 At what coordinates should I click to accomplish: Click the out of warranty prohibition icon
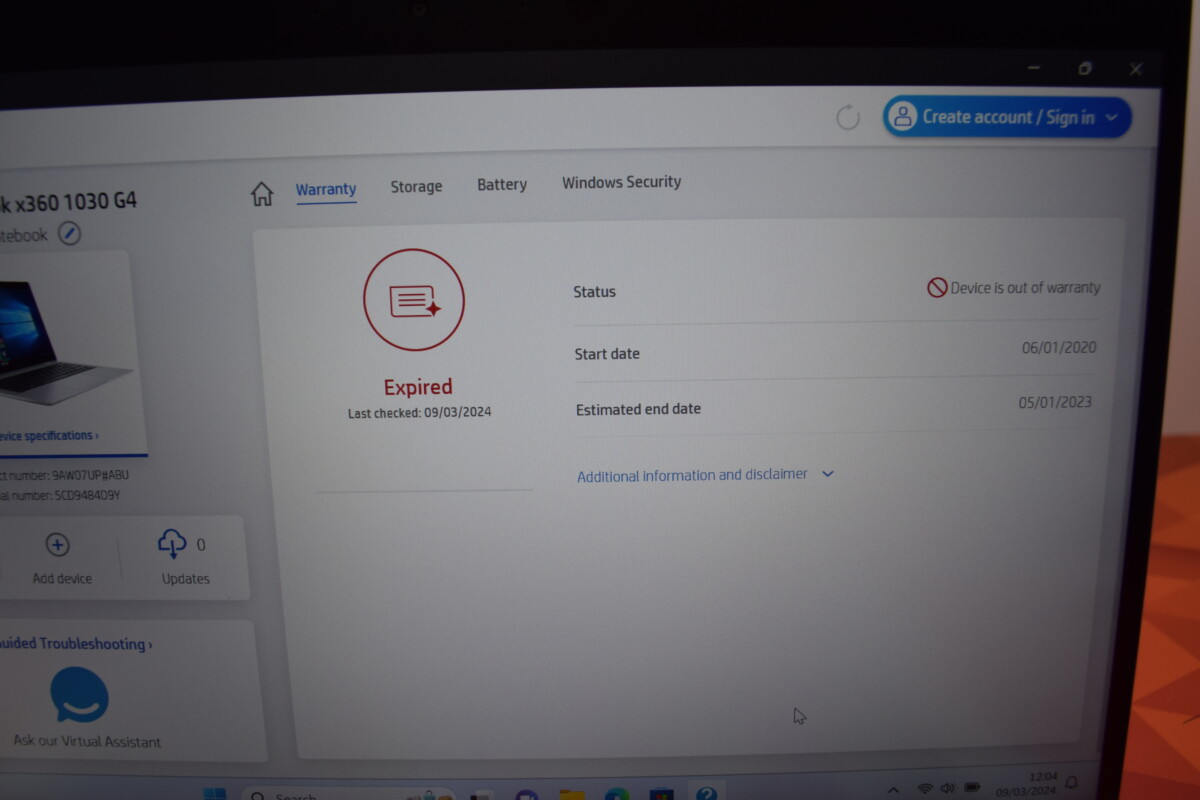point(937,288)
